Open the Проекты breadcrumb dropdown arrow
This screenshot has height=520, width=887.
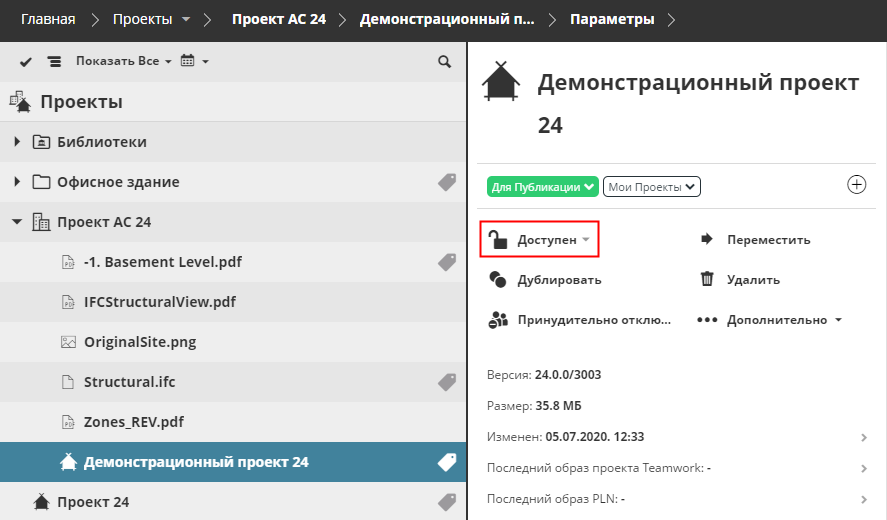click(x=186, y=20)
